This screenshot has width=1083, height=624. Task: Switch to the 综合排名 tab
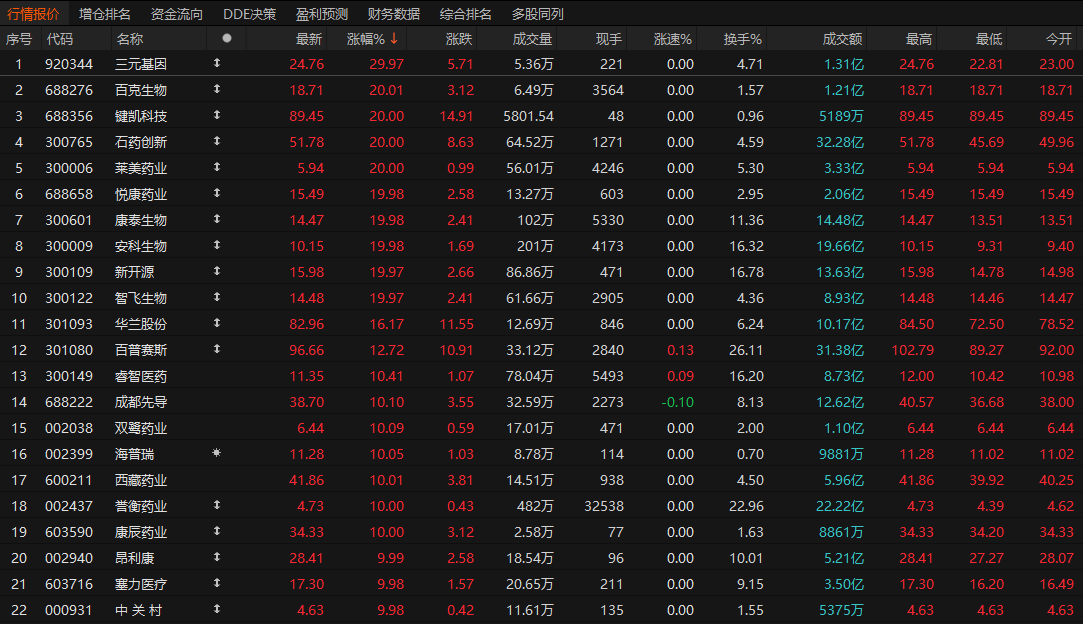coord(466,14)
